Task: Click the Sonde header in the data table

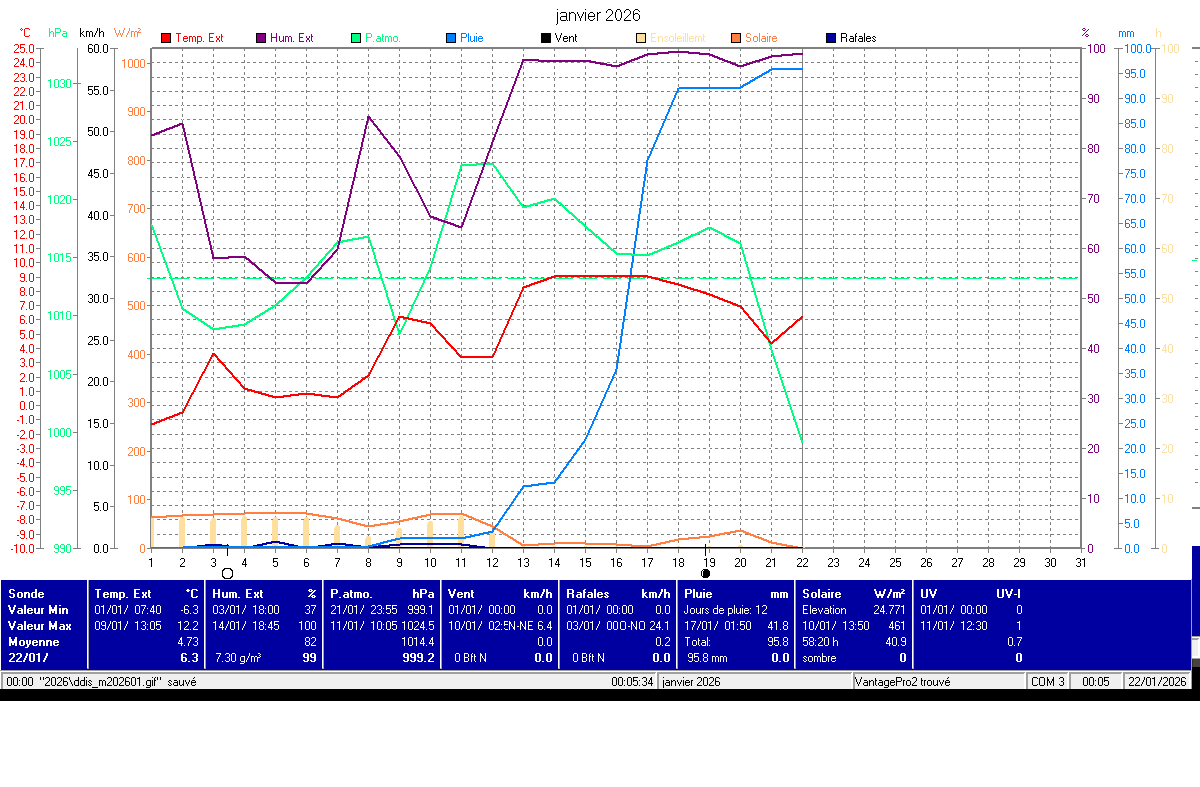Action: (x=25, y=593)
